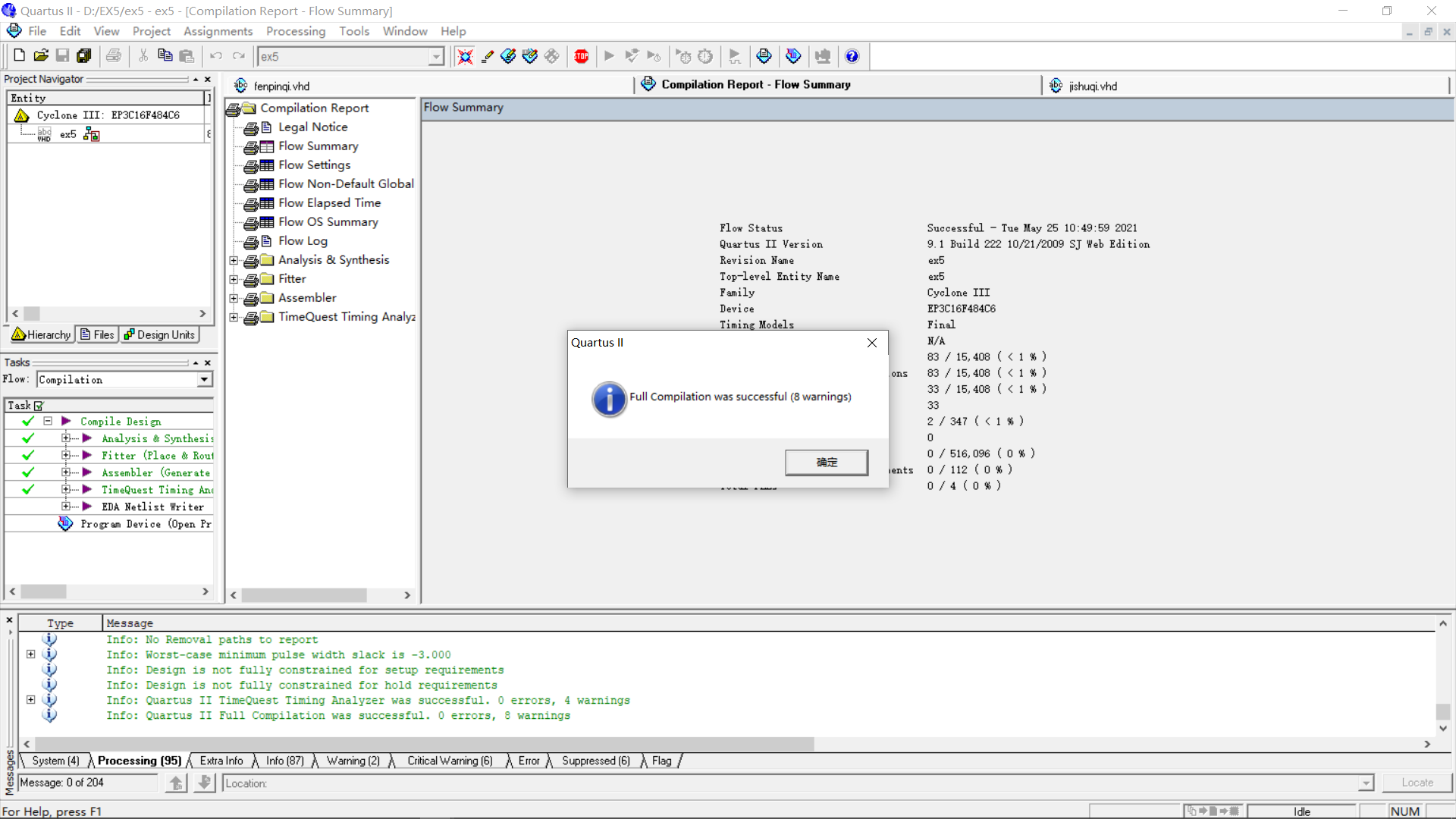
Task: Start compilation with play icon
Action: (609, 56)
